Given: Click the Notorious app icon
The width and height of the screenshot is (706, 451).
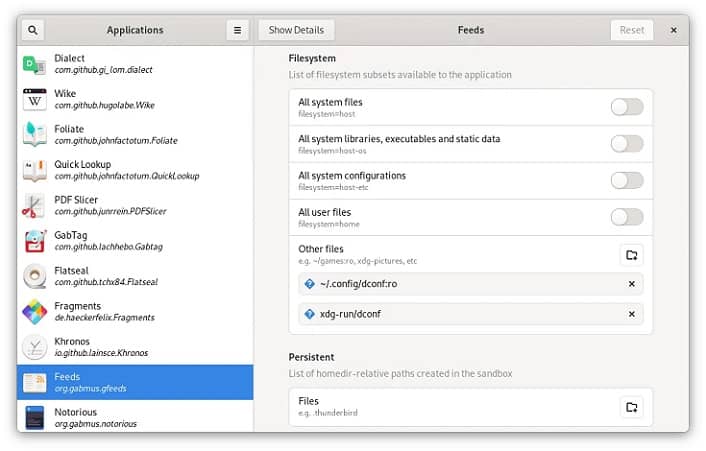Looking at the screenshot, I should pos(35,418).
